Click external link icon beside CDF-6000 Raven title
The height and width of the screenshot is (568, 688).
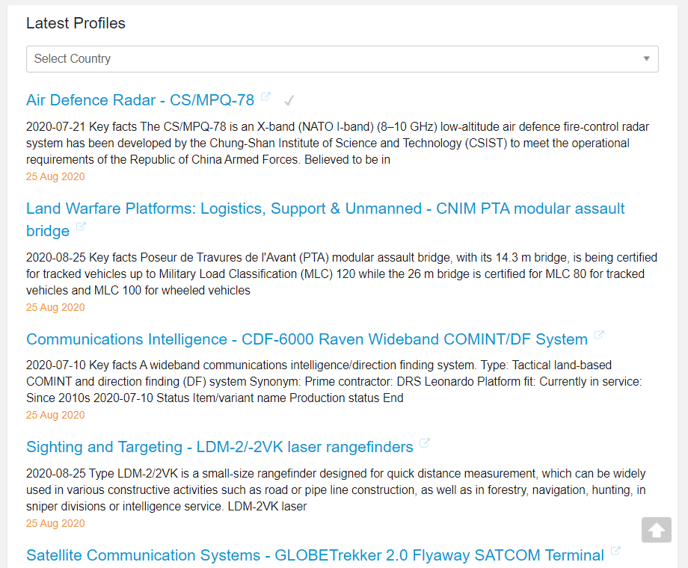click(x=599, y=336)
